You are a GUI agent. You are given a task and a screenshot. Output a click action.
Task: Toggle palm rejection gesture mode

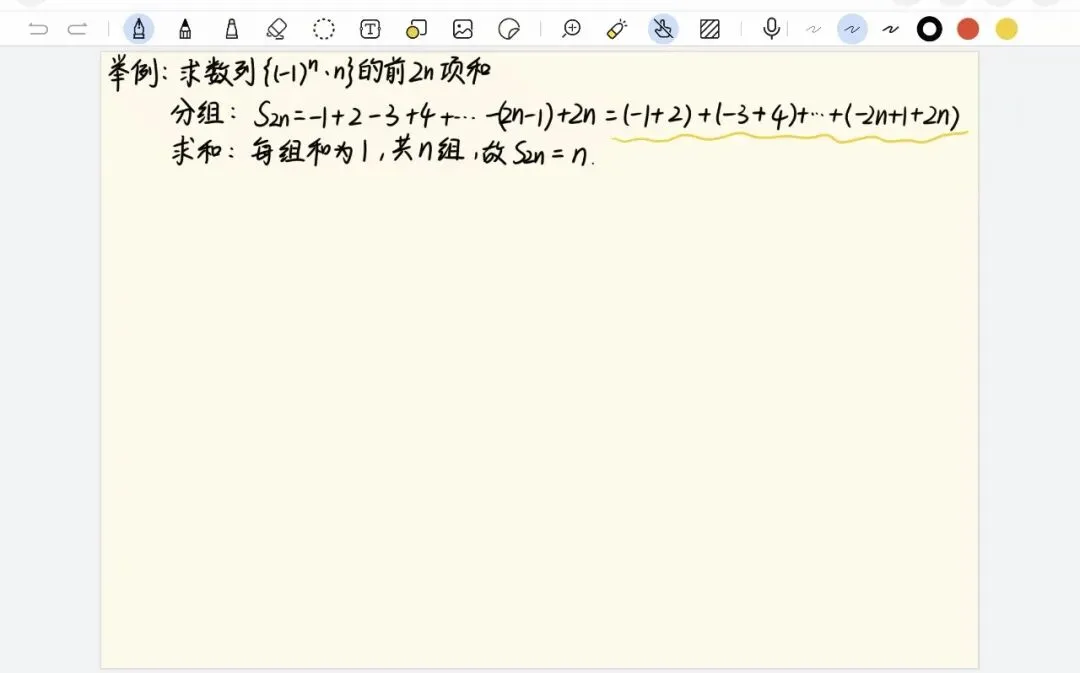pyautogui.click(x=663, y=28)
